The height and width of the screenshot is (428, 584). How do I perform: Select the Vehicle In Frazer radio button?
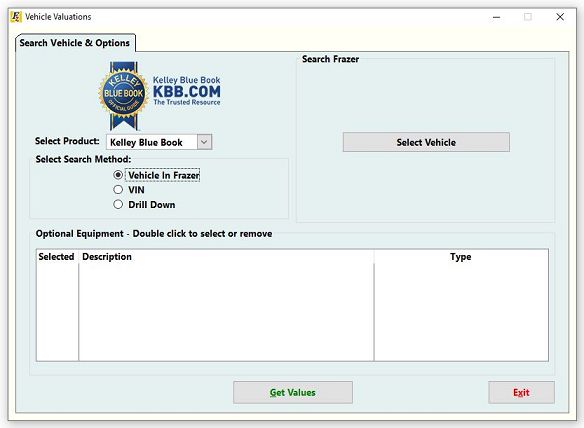tap(118, 175)
